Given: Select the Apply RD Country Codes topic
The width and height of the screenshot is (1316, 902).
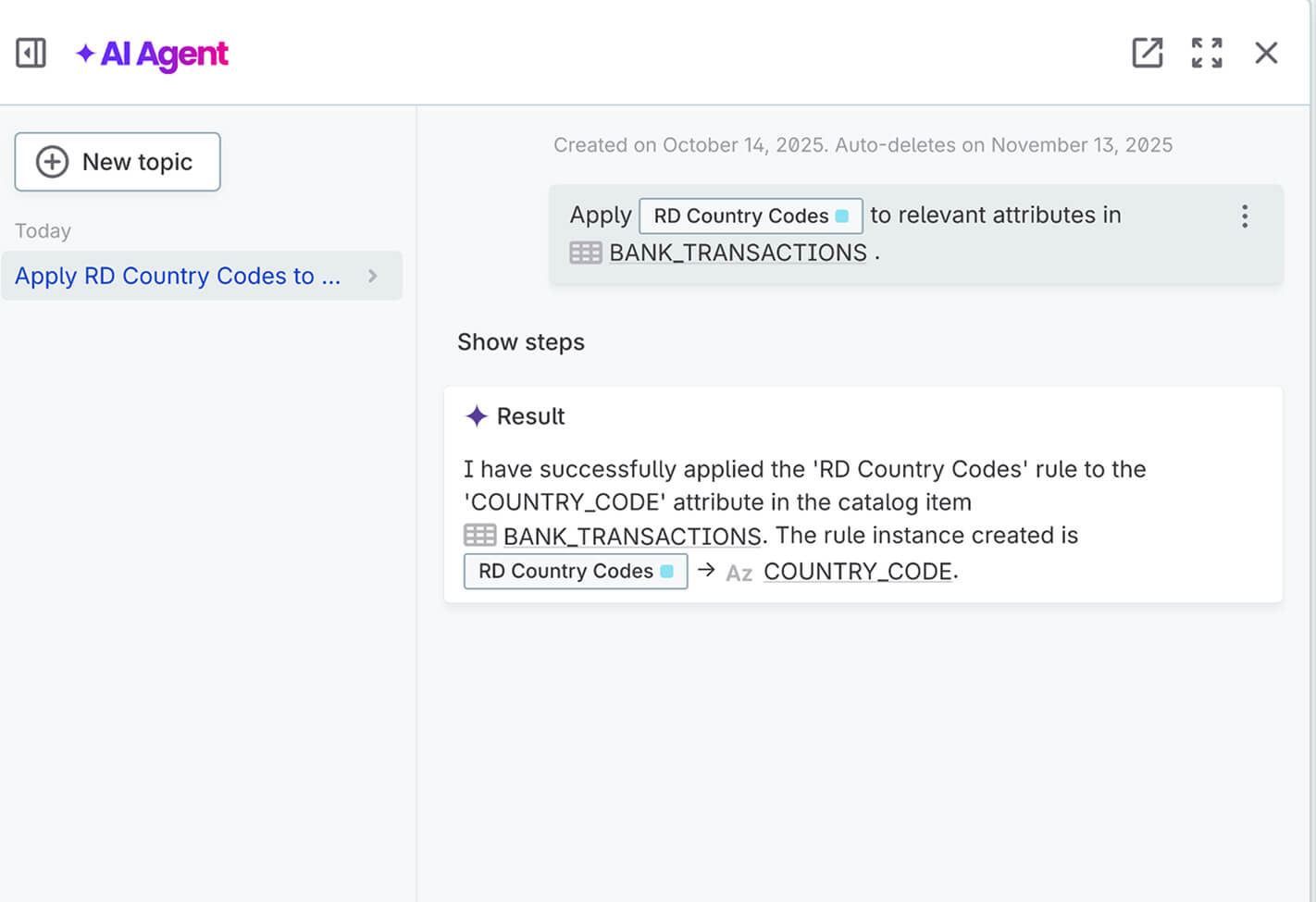Looking at the screenshot, I should tap(178, 276).
